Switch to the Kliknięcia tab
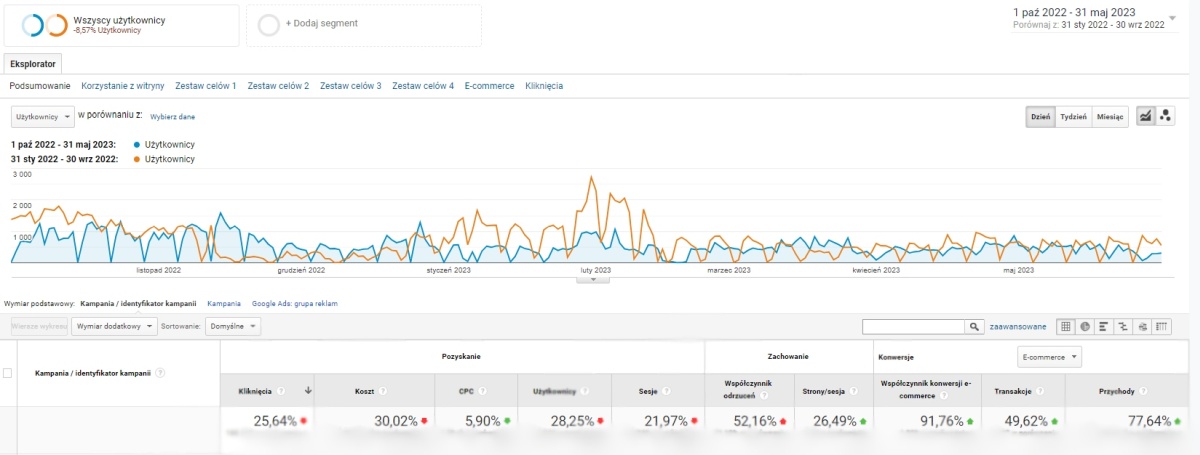The image size is (1200, 455). [543, 86]
